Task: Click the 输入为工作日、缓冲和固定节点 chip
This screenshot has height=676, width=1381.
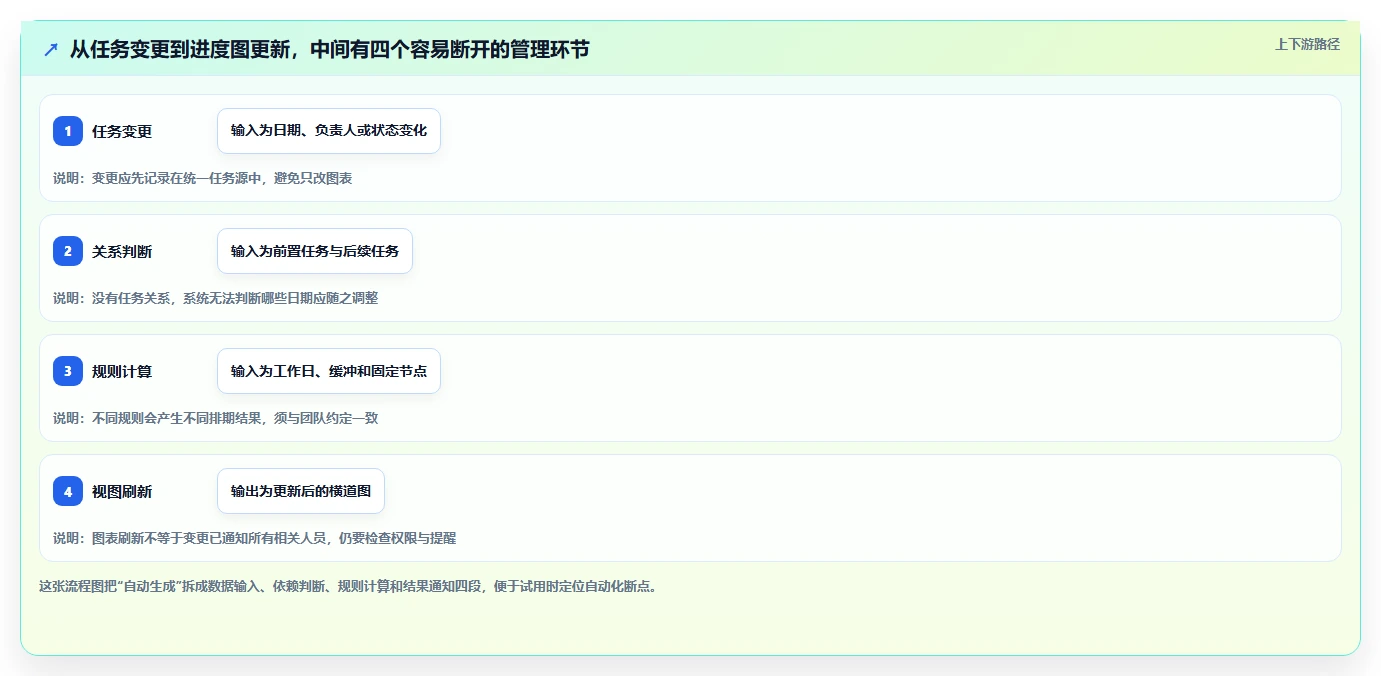Action: [x=329, y=371]
